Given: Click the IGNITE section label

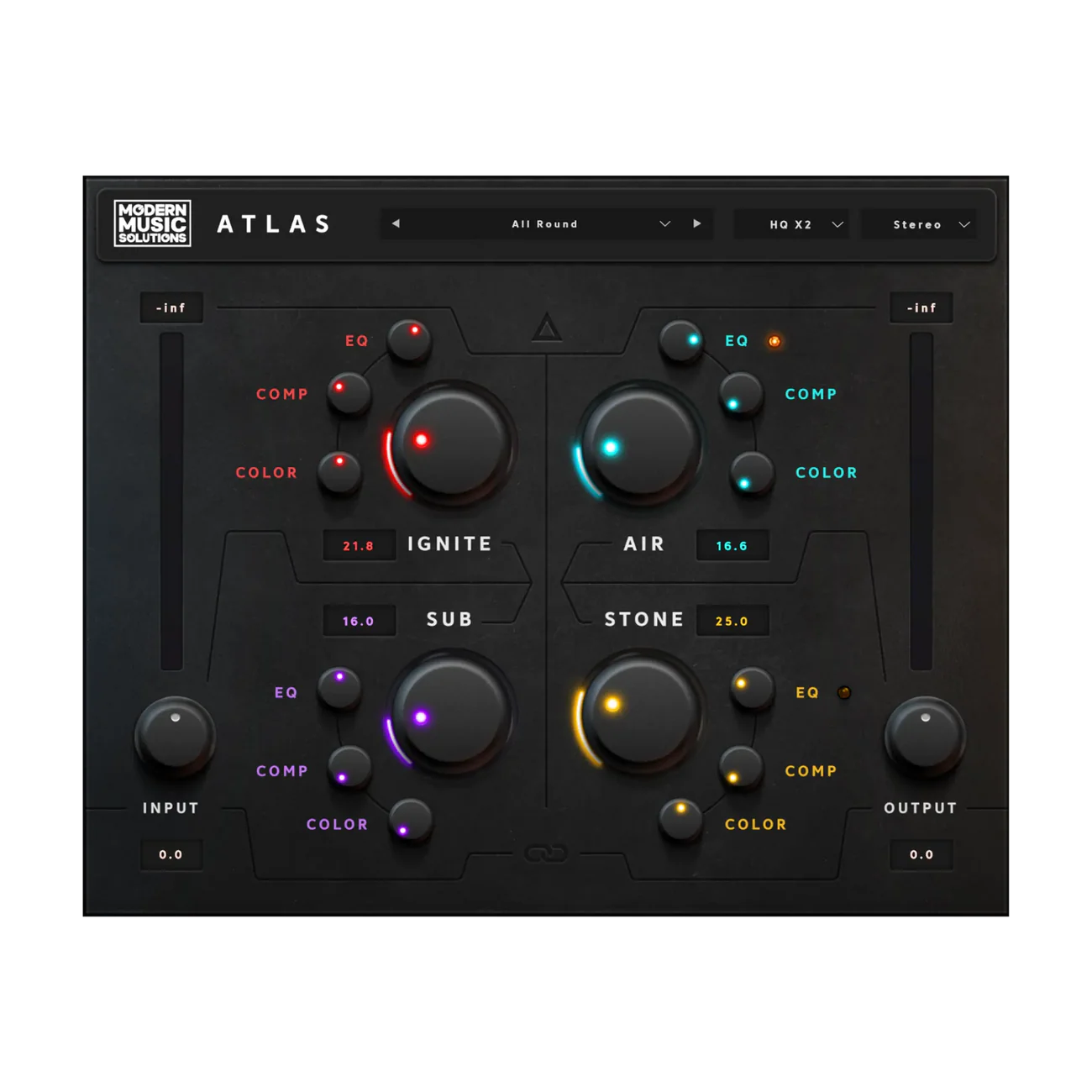Looking at the screenshot, I should [x=449, y=544].
